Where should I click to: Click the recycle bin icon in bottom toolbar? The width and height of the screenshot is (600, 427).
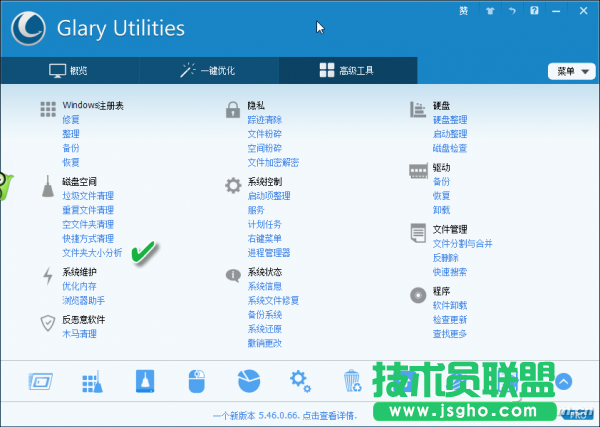coord(352,381)
